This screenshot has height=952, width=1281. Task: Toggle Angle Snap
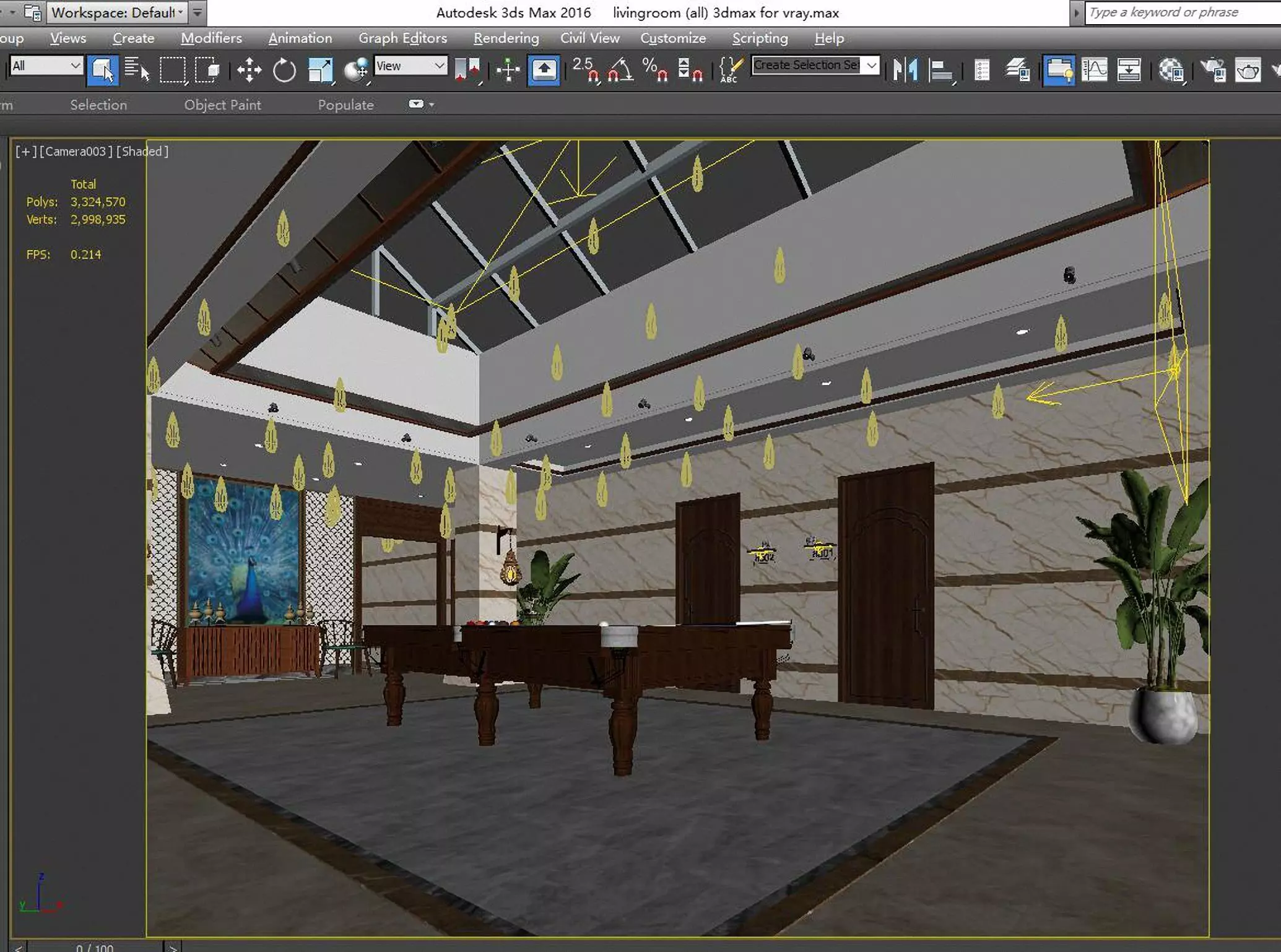pos(620,69)
